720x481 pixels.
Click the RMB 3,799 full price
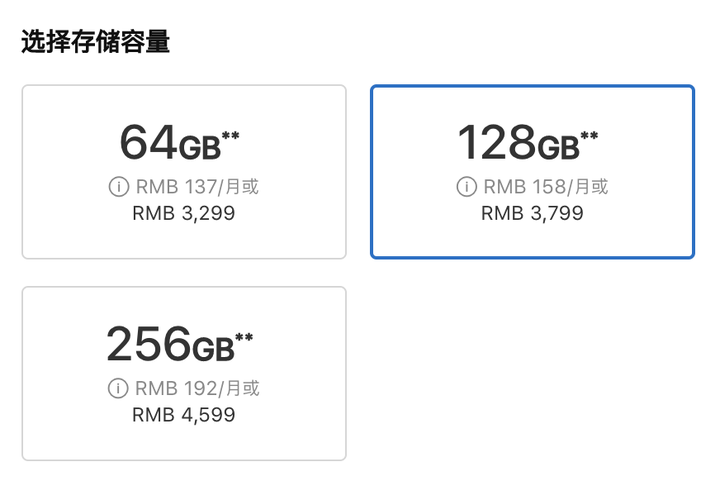[532, 213]
